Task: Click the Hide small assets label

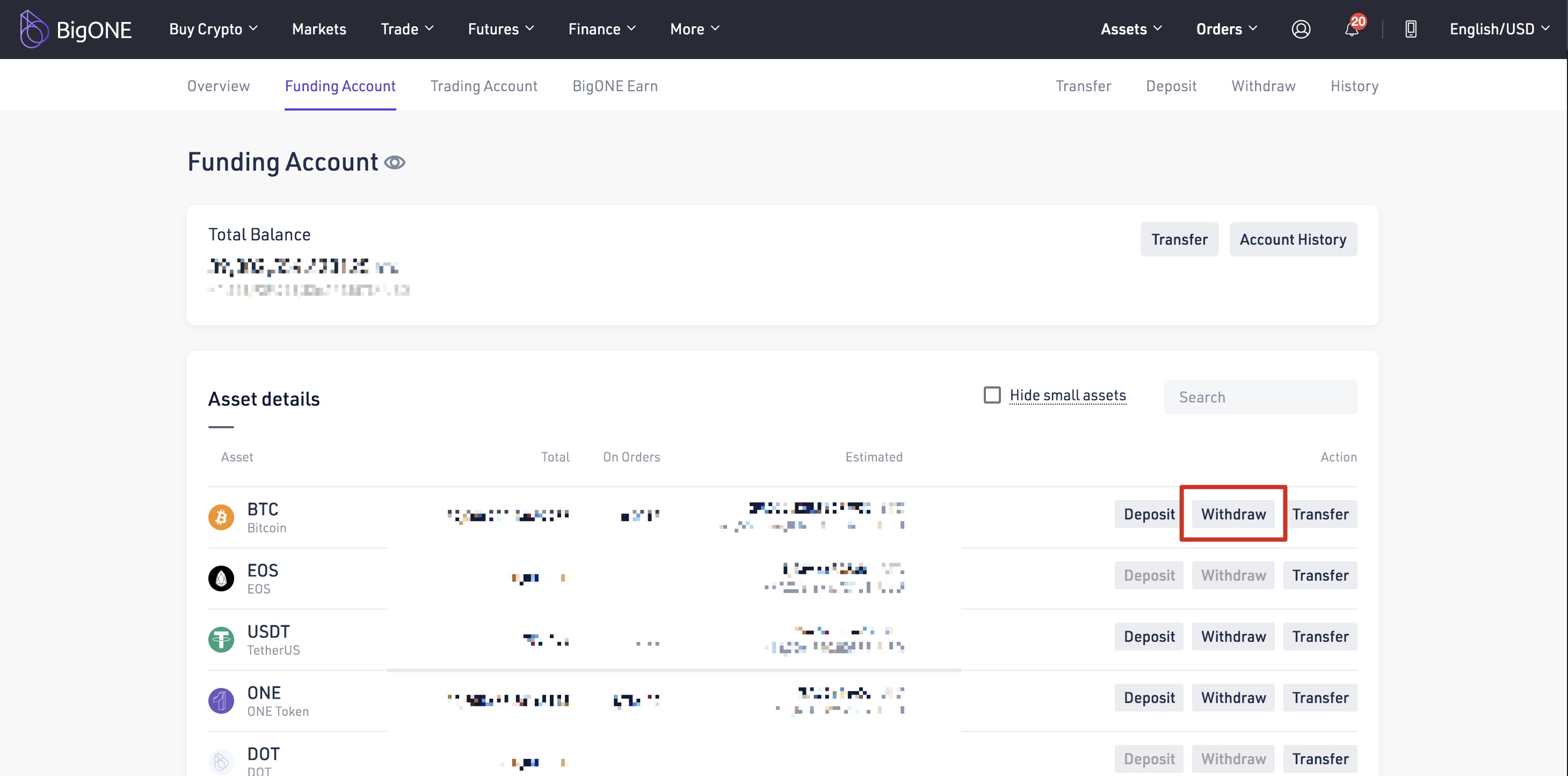Action: pos(1068,396)
